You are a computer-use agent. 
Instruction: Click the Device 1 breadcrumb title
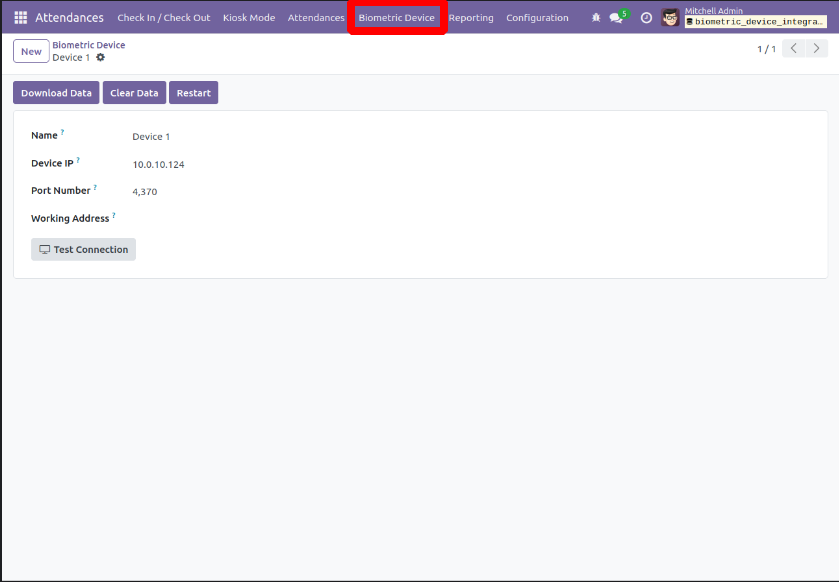[x=71, y=57]
